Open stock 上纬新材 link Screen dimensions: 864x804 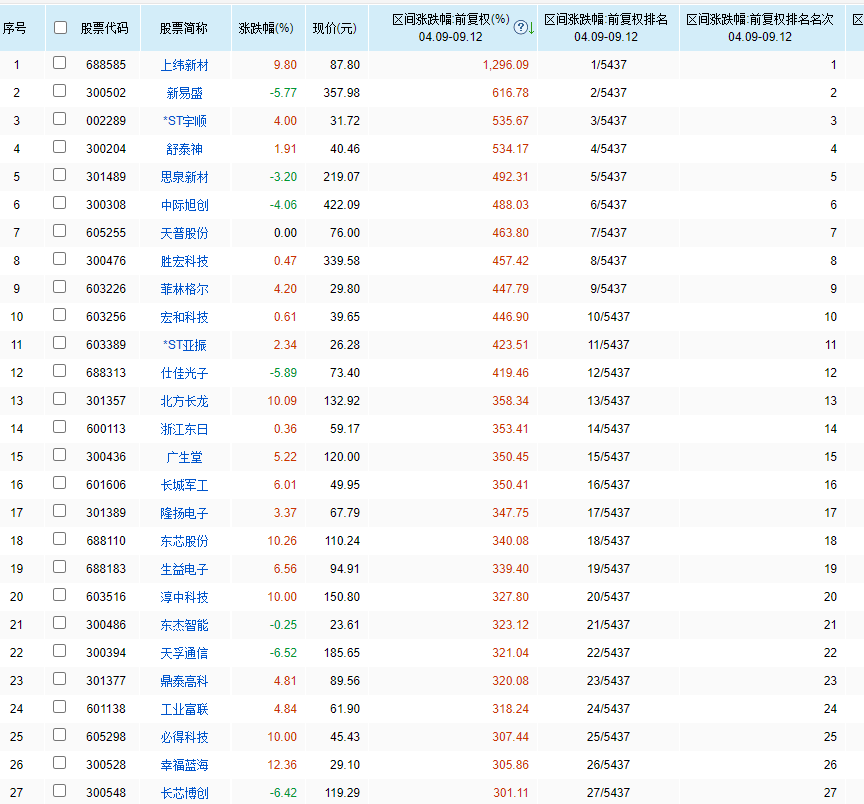pyautogui.click(x=185, y=65)
